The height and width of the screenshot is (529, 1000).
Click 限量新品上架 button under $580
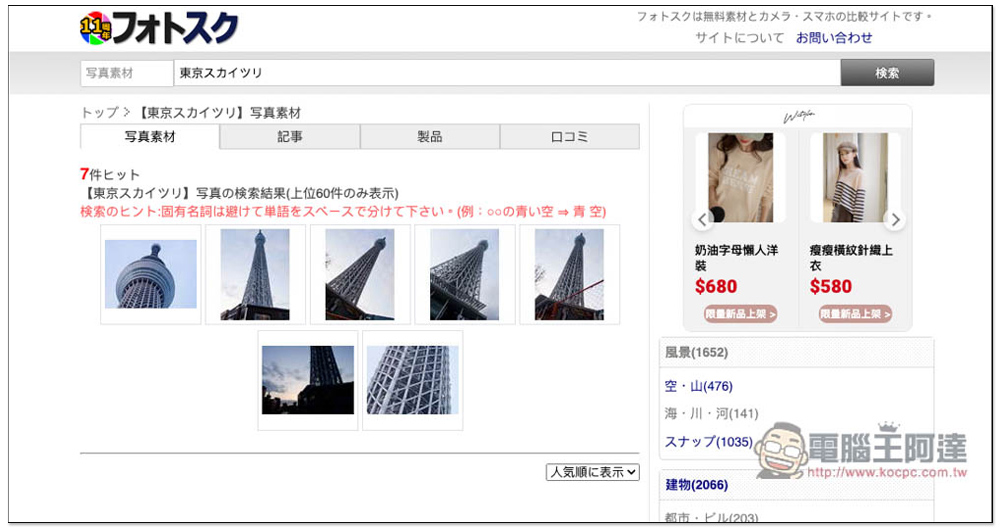(855, 314)
